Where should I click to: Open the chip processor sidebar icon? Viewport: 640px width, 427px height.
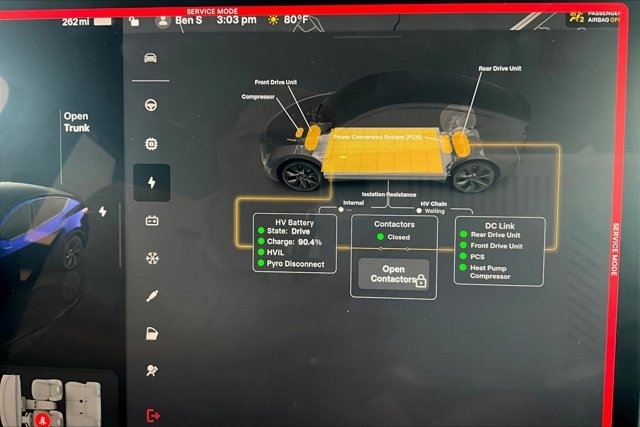(x=151, y=144)
